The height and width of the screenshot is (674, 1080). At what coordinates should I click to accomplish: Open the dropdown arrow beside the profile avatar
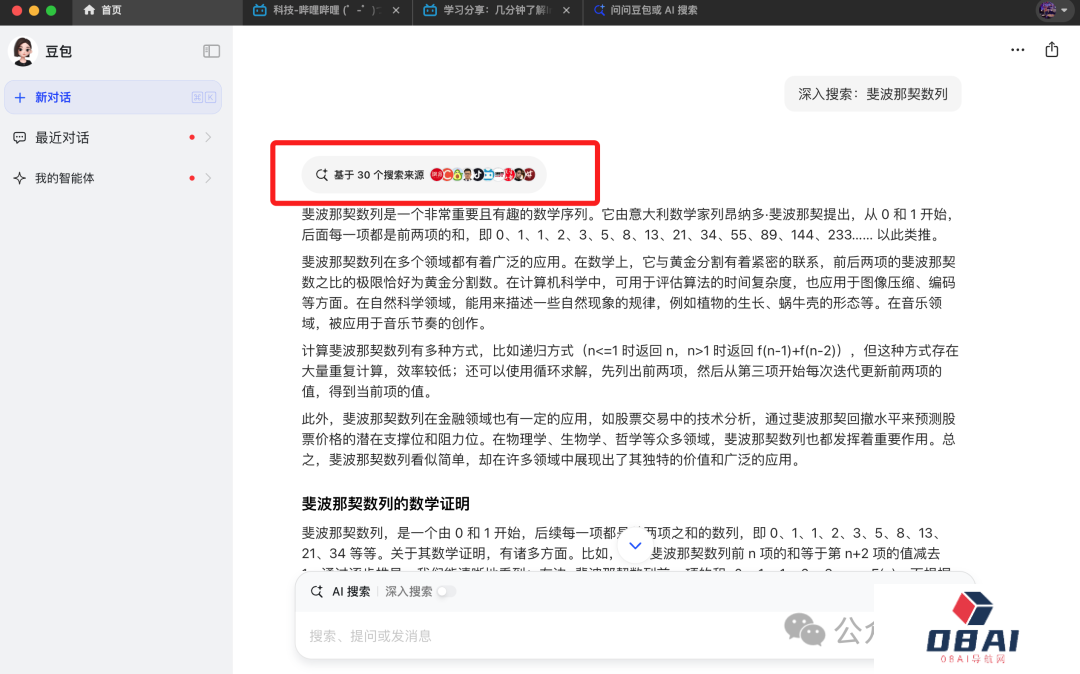pyautogui.click(x=1064, y=10)
